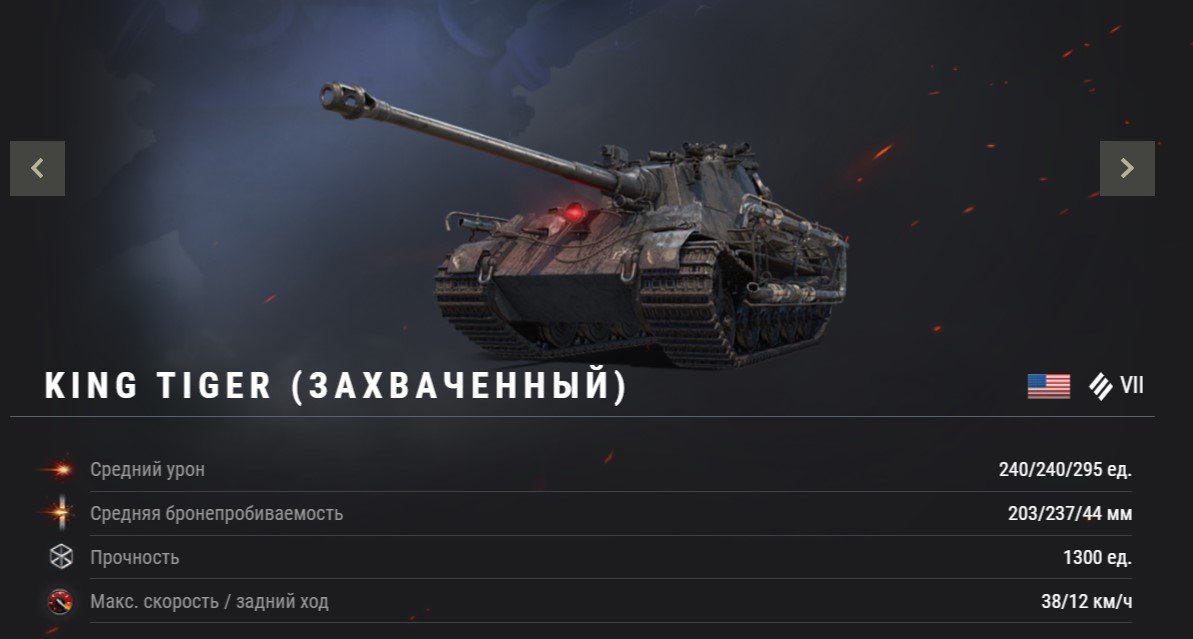Click the average damage shell icon
Viewport: 1193px width, 639px height.
click(x=59, y=470)
